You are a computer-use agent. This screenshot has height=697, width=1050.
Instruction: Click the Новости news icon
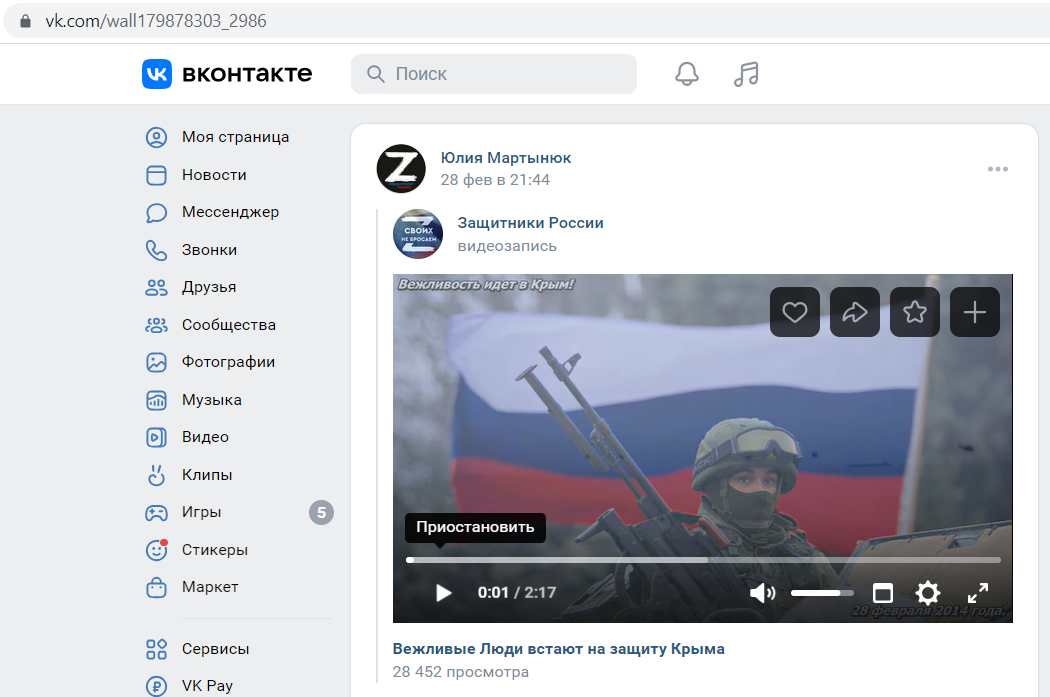point(156,175)
